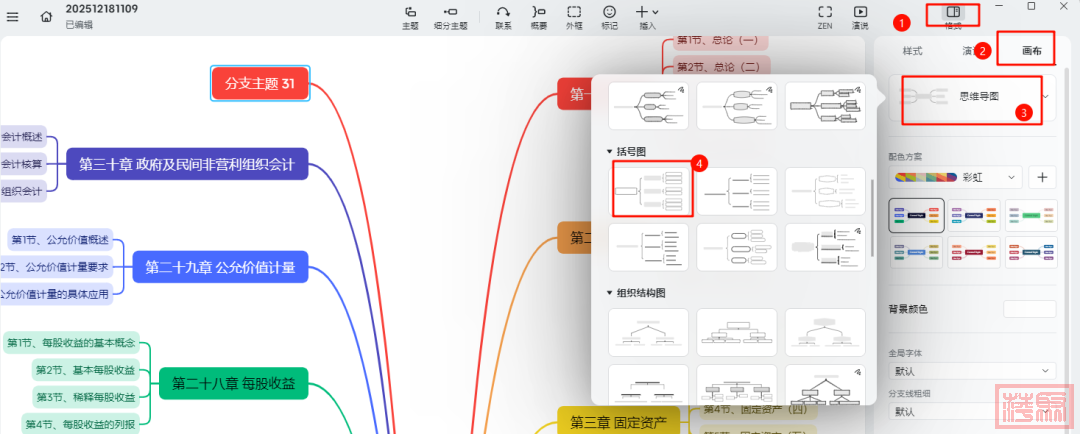Open the hamburger main menu

pyautogui.click(x=13, y=16)
